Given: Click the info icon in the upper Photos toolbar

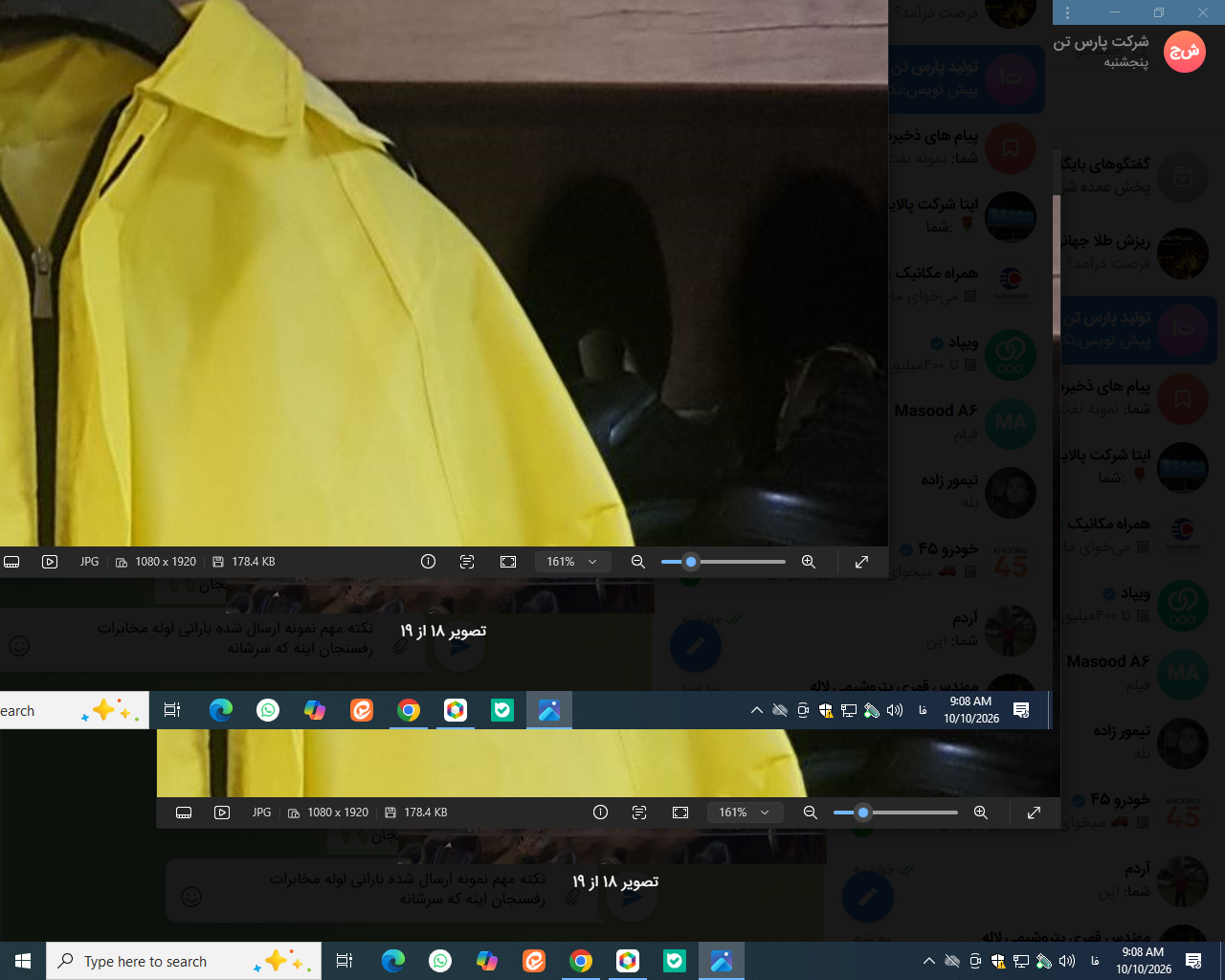Looking at the screenshot, I should click(x=428, y=562).
